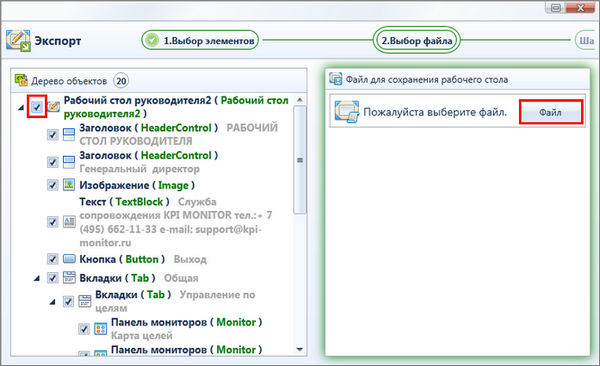600x366 pixels.
Task: Click the Файл button to choose file
Action: [550, 112]
